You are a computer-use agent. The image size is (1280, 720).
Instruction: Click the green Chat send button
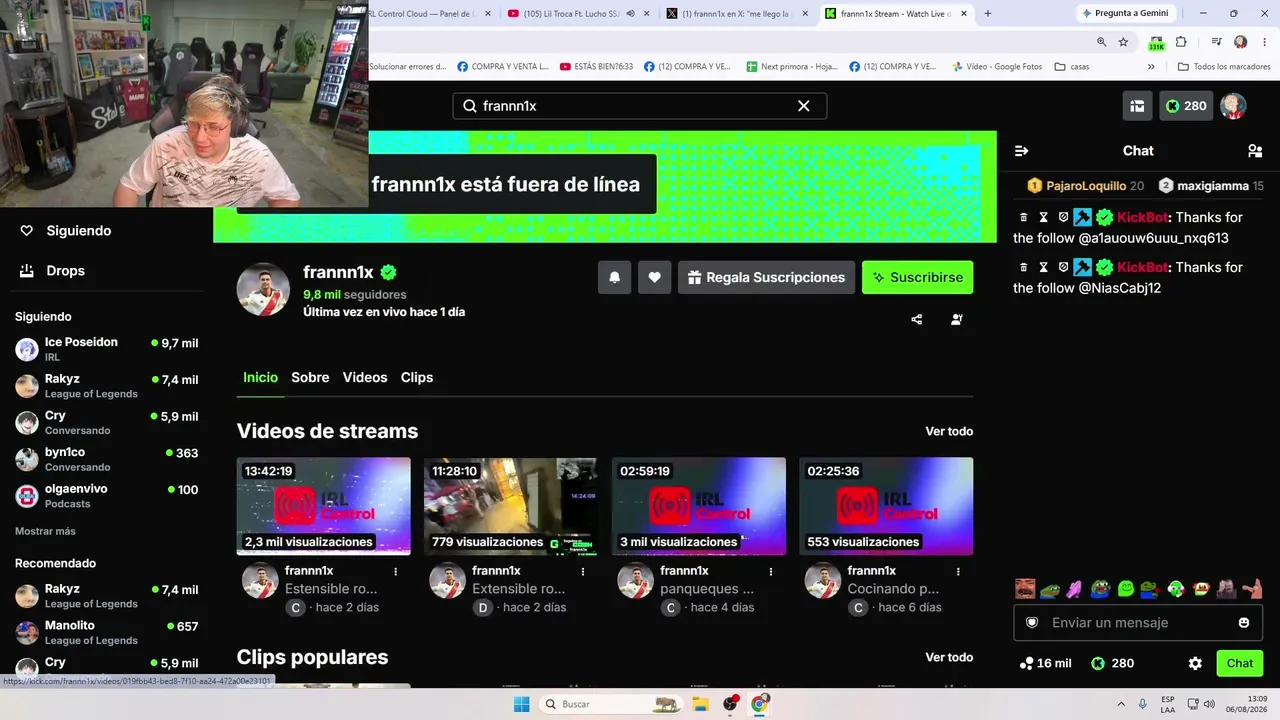click(1240, 663)
